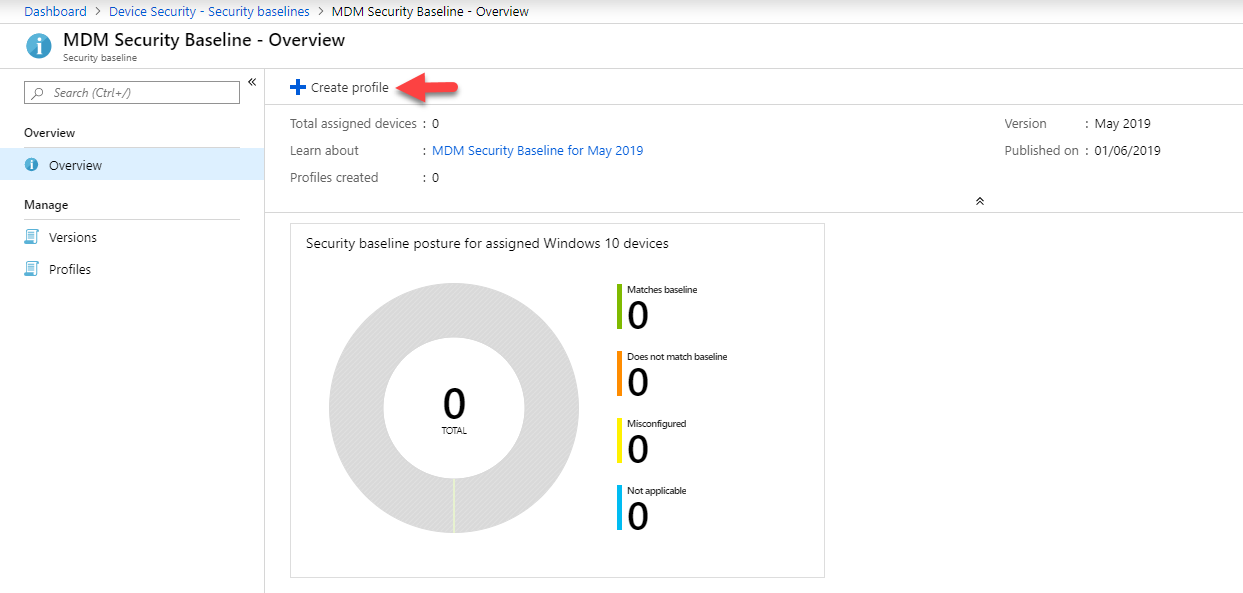Collapse the essentials section with up chevrons
This screenshot has width=1243, height=593.
point(980,201)
